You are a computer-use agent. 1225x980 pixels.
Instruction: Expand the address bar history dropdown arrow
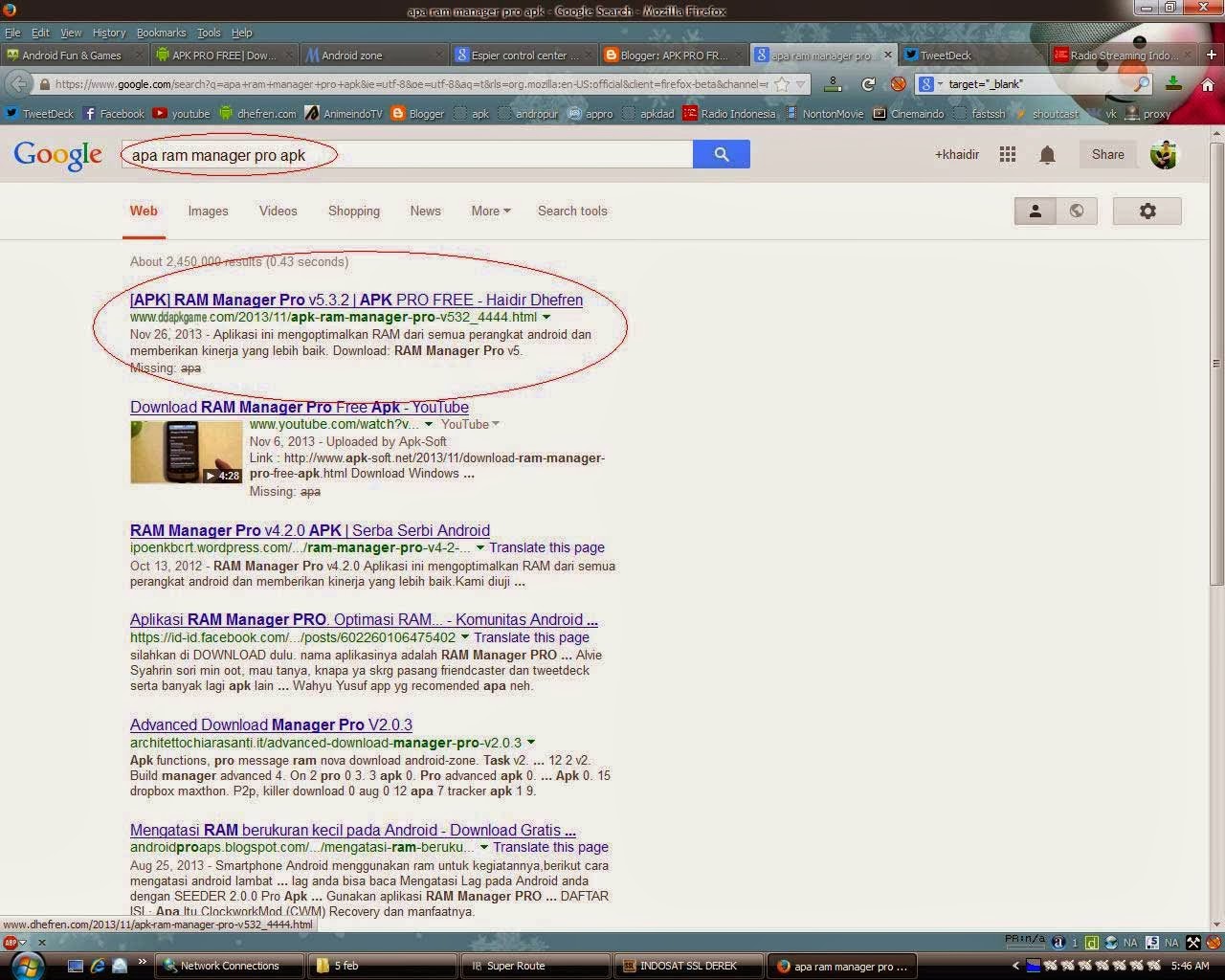(801, 84)
